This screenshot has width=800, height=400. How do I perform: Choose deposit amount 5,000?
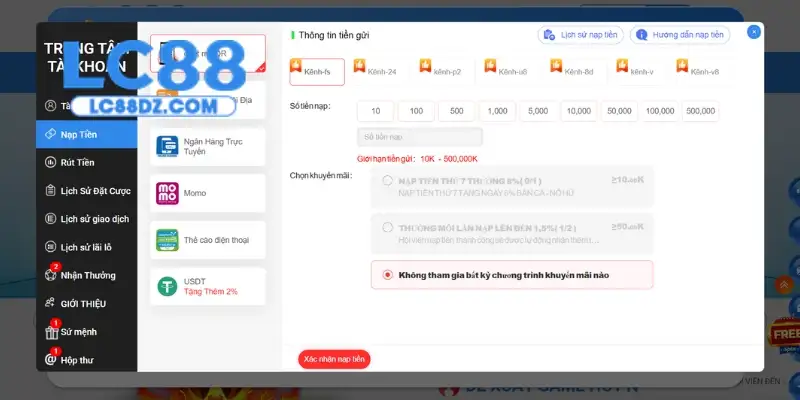click(538, 111)
